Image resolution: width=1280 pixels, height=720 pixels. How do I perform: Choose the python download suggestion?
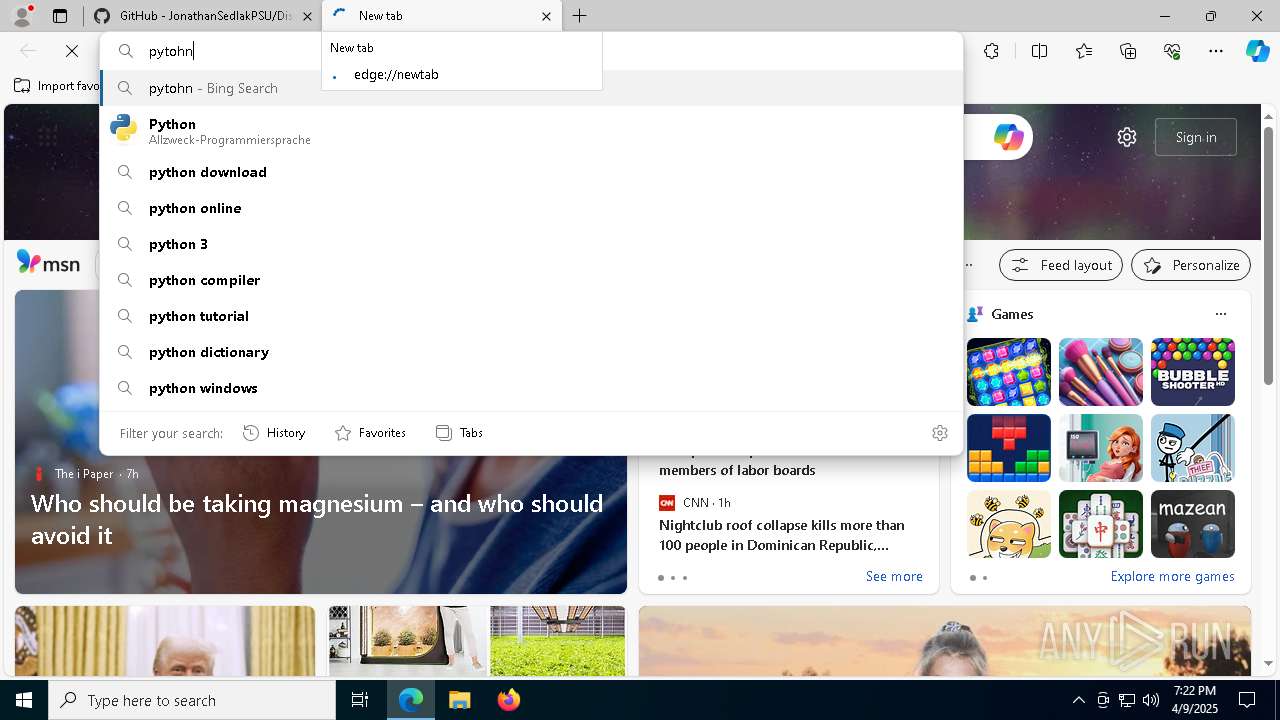(531, 172)
